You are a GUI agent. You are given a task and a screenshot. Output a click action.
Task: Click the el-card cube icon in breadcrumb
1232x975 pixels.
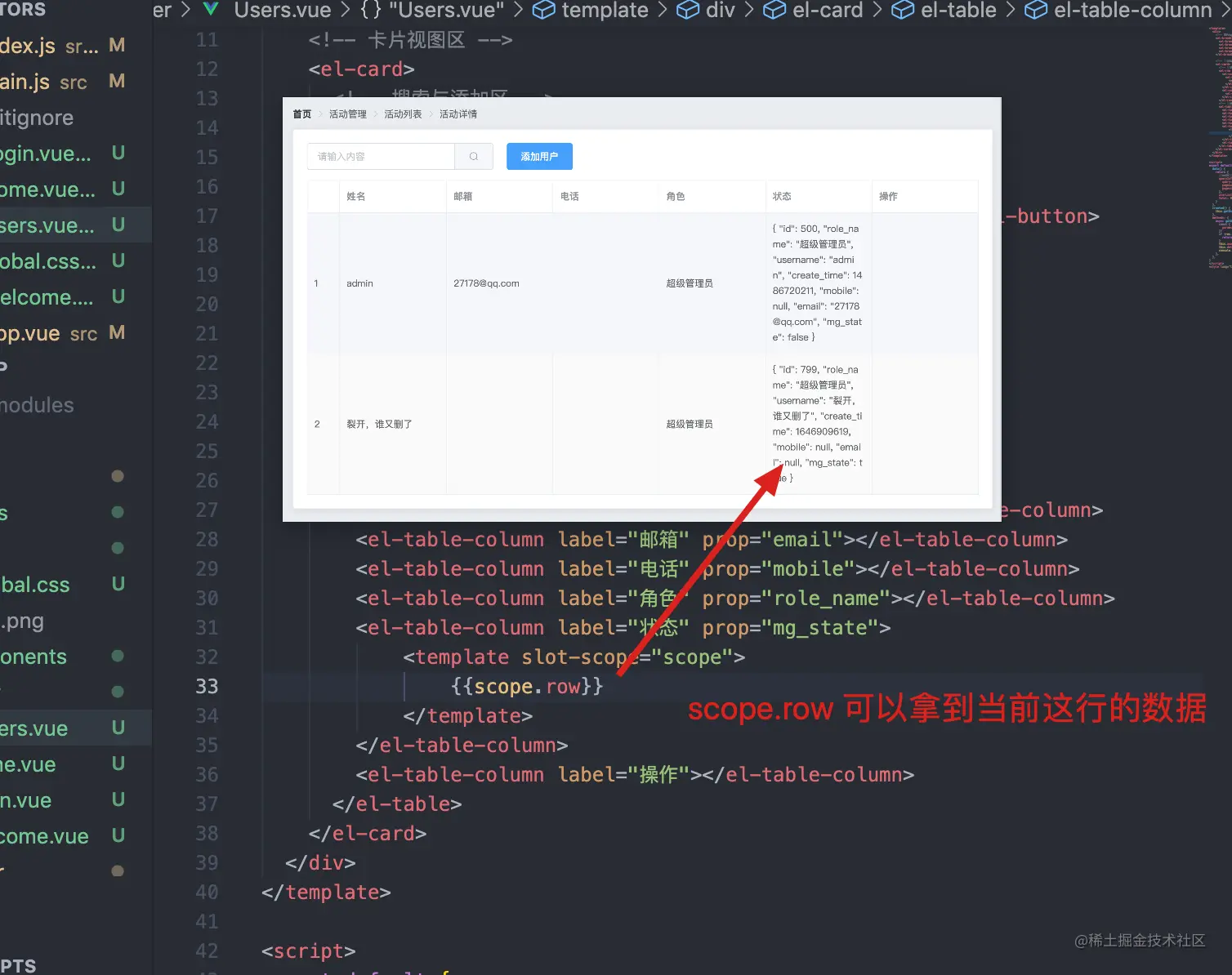(774, 10)
